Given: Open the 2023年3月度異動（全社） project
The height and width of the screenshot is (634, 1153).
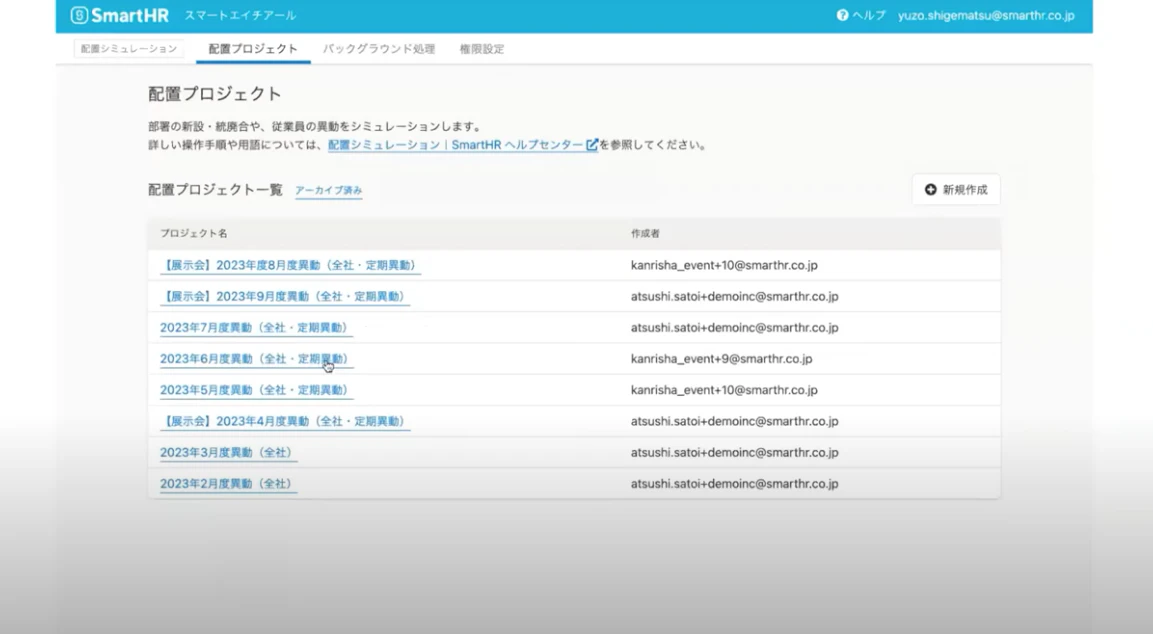Looking at the screenshot, I should tap(228, 453).
